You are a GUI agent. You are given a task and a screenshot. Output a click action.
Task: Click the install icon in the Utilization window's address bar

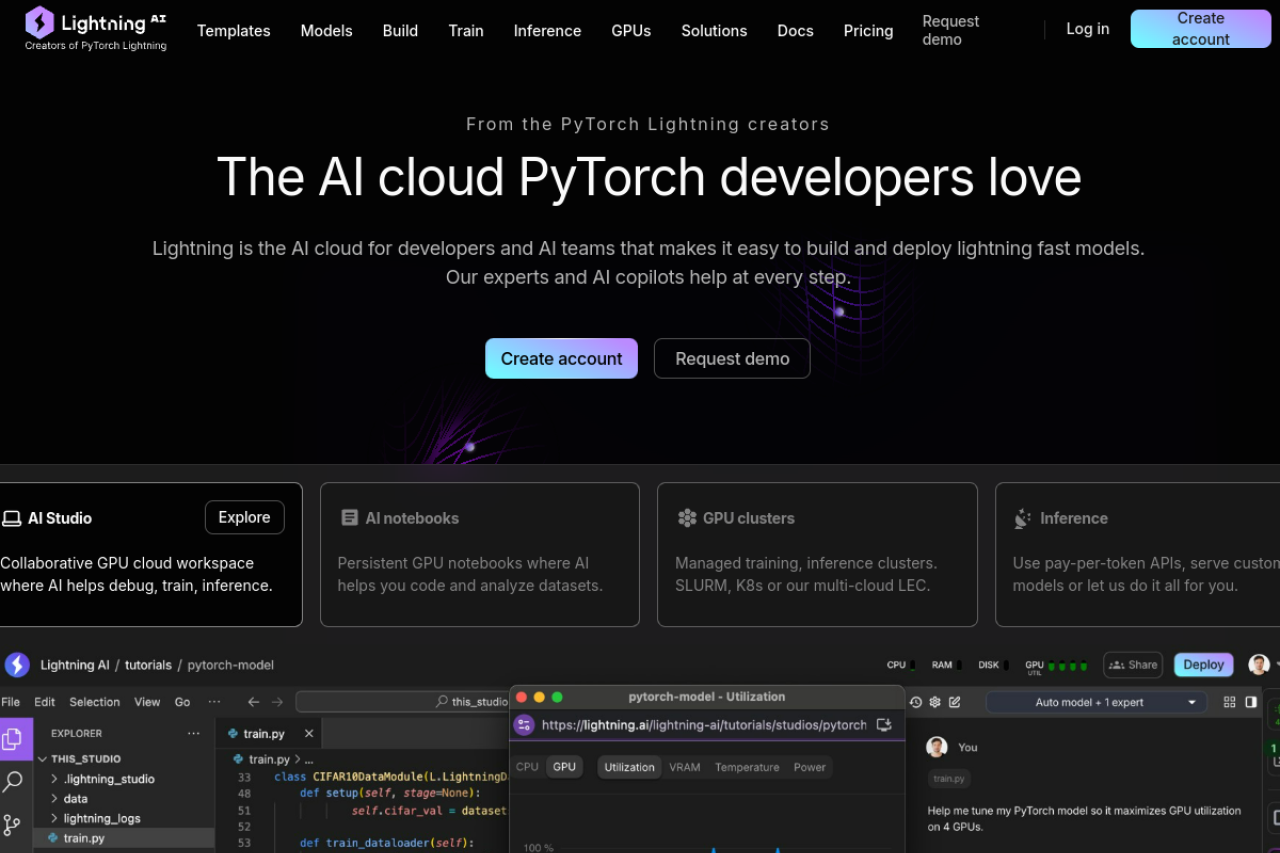(x=883, y=725)
